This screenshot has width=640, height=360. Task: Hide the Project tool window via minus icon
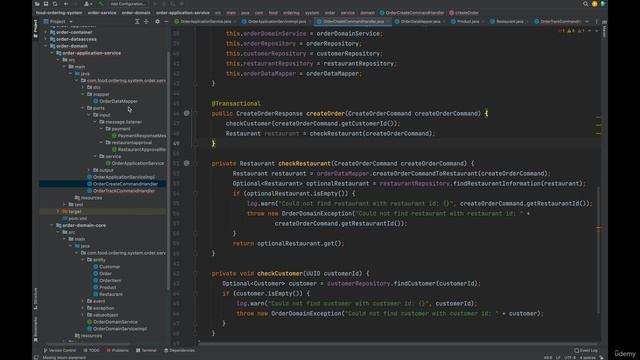pyautogui.click(x=166, y=21)
